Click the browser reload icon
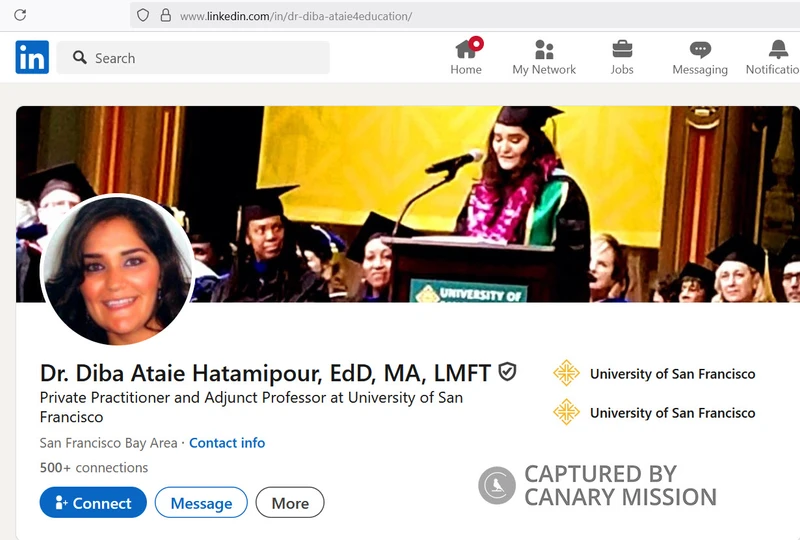The height and width of the screenshot is (540, 800). [x=20, y=15]
